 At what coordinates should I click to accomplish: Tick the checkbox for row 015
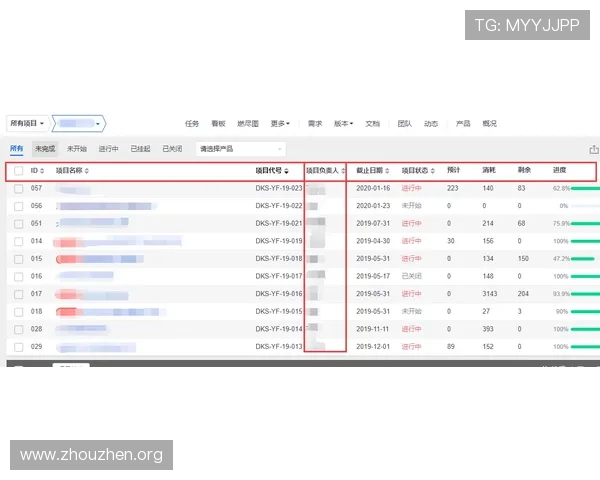click(x=18, y=259)
